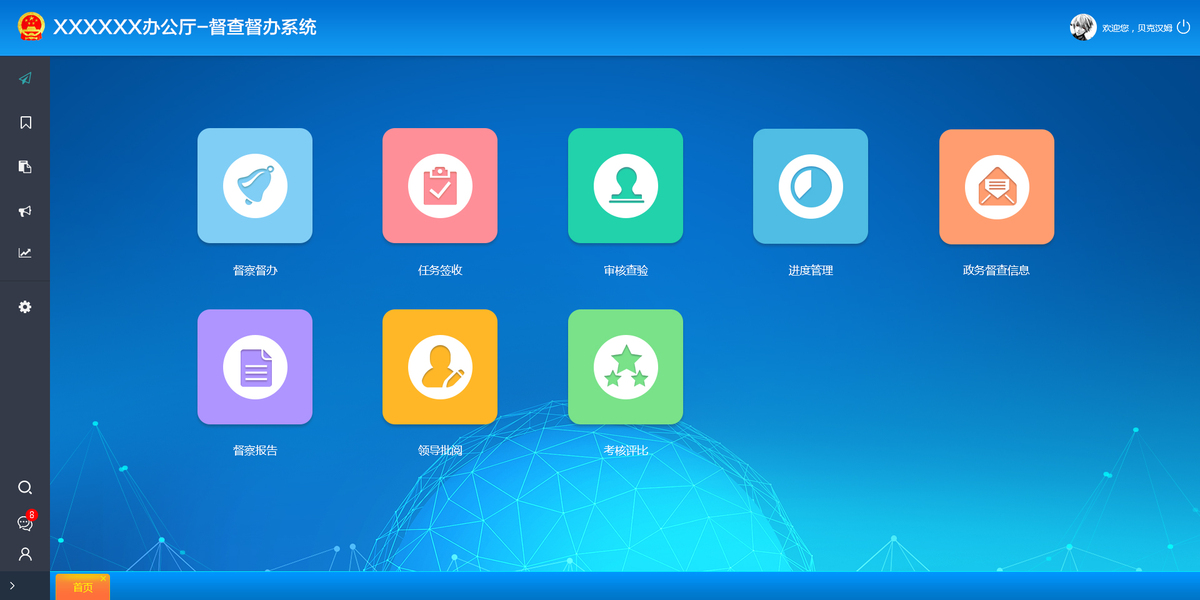Click the user profile sidebar icon
Screen dimensions: 1200x600
tap(25, 554)
